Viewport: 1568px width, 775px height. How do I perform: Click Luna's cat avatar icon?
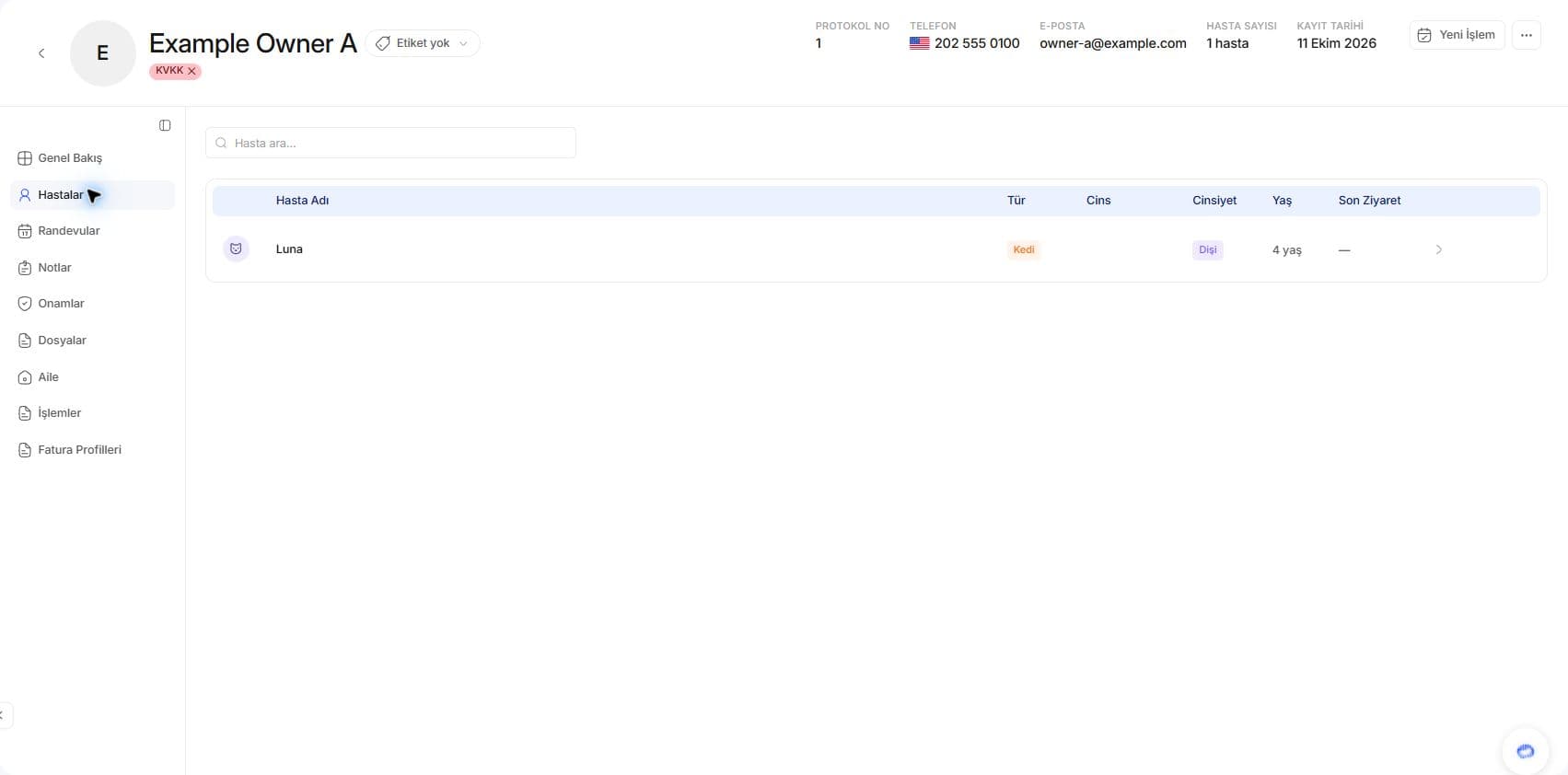coord(236,249)
